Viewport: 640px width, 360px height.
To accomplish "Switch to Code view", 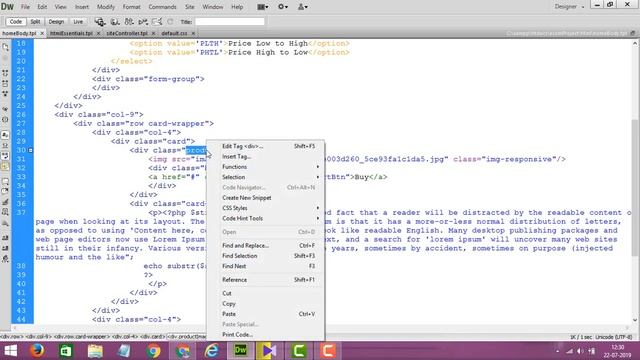I will [16, 22].
